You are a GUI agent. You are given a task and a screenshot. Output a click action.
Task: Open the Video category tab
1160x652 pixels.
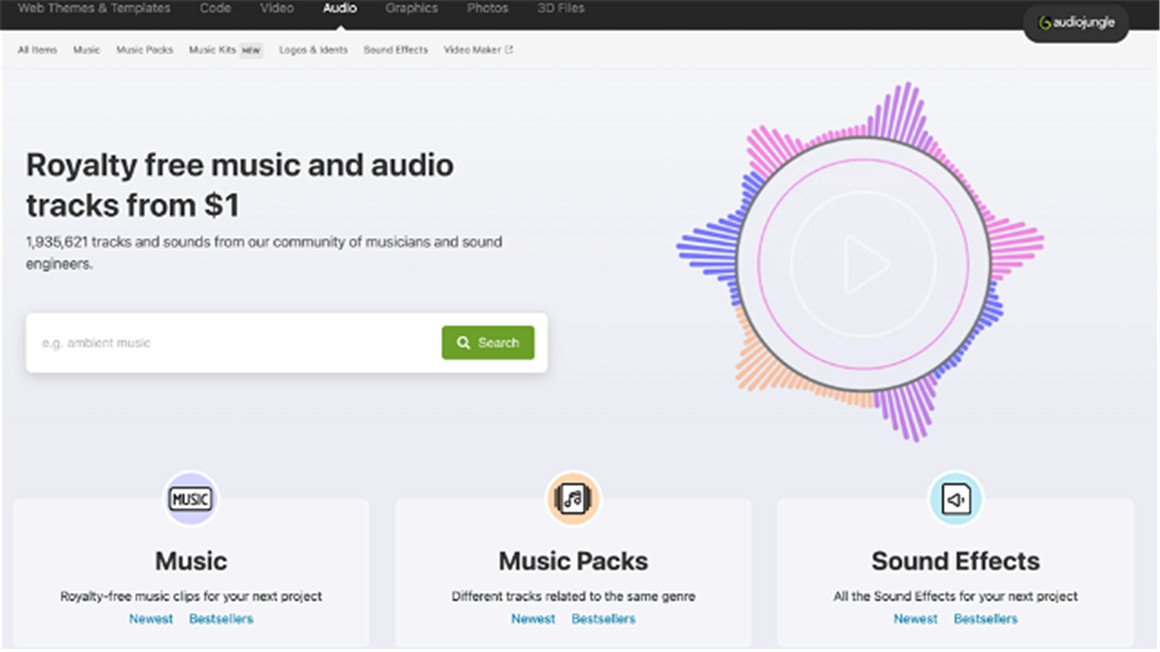pyautogui.click(x=277, y=8)
